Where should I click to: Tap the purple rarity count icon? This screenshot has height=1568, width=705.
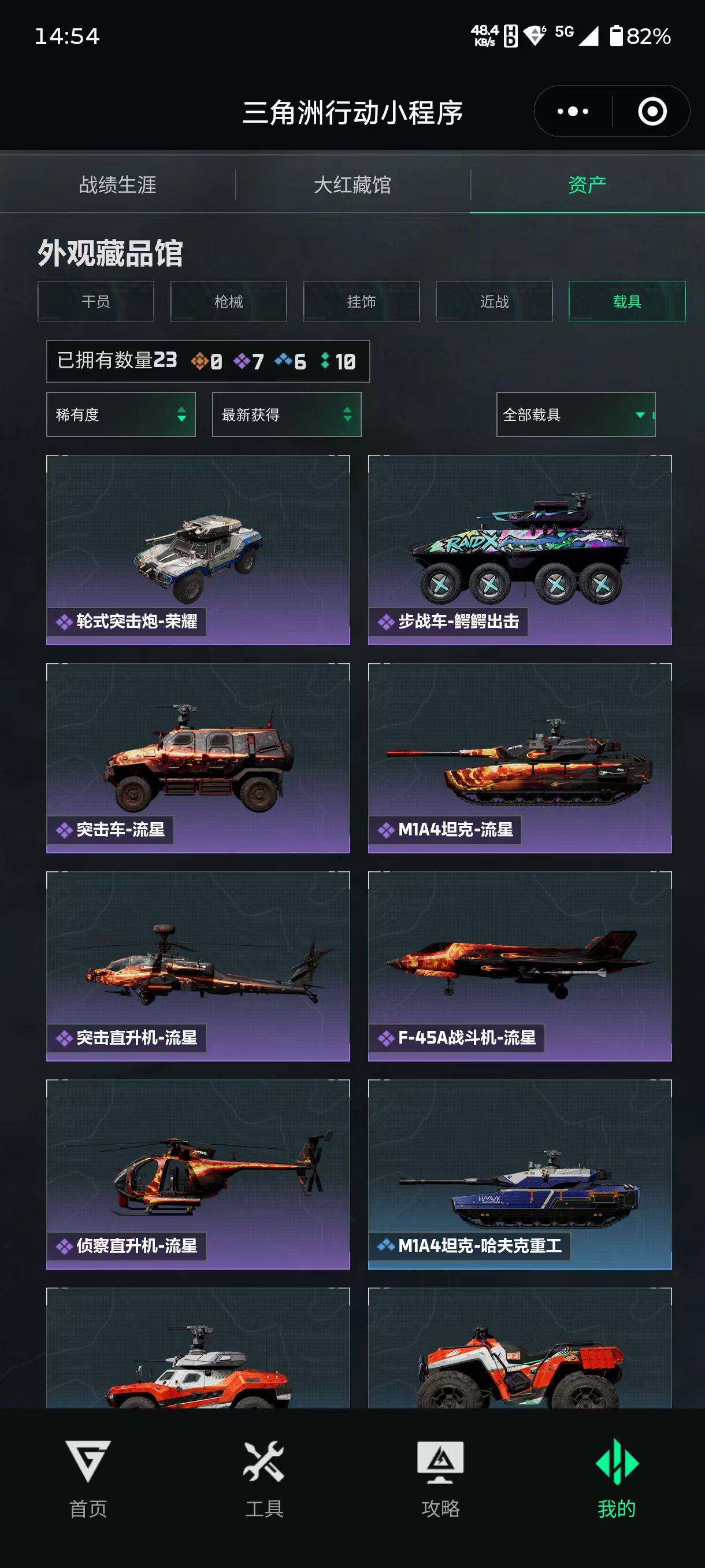[x=242, y=361]
